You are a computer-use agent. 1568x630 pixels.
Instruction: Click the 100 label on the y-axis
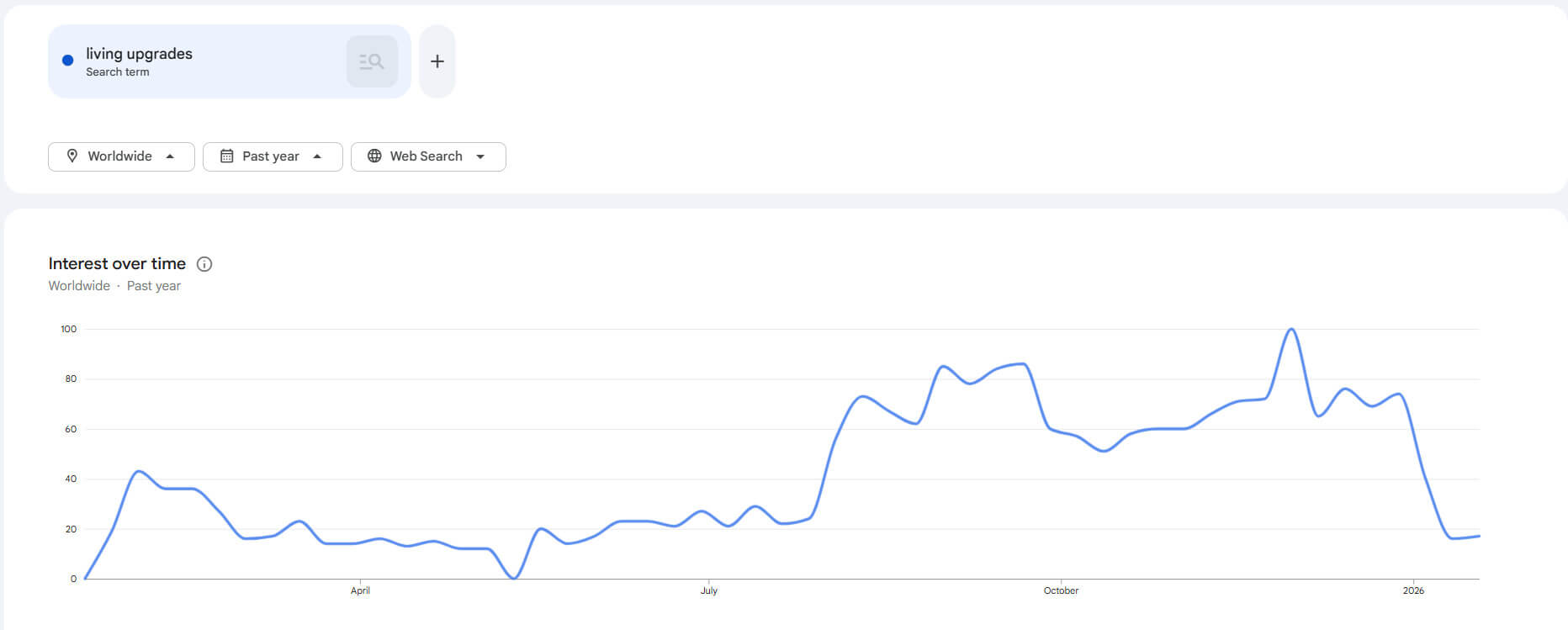tap(68, 329)
